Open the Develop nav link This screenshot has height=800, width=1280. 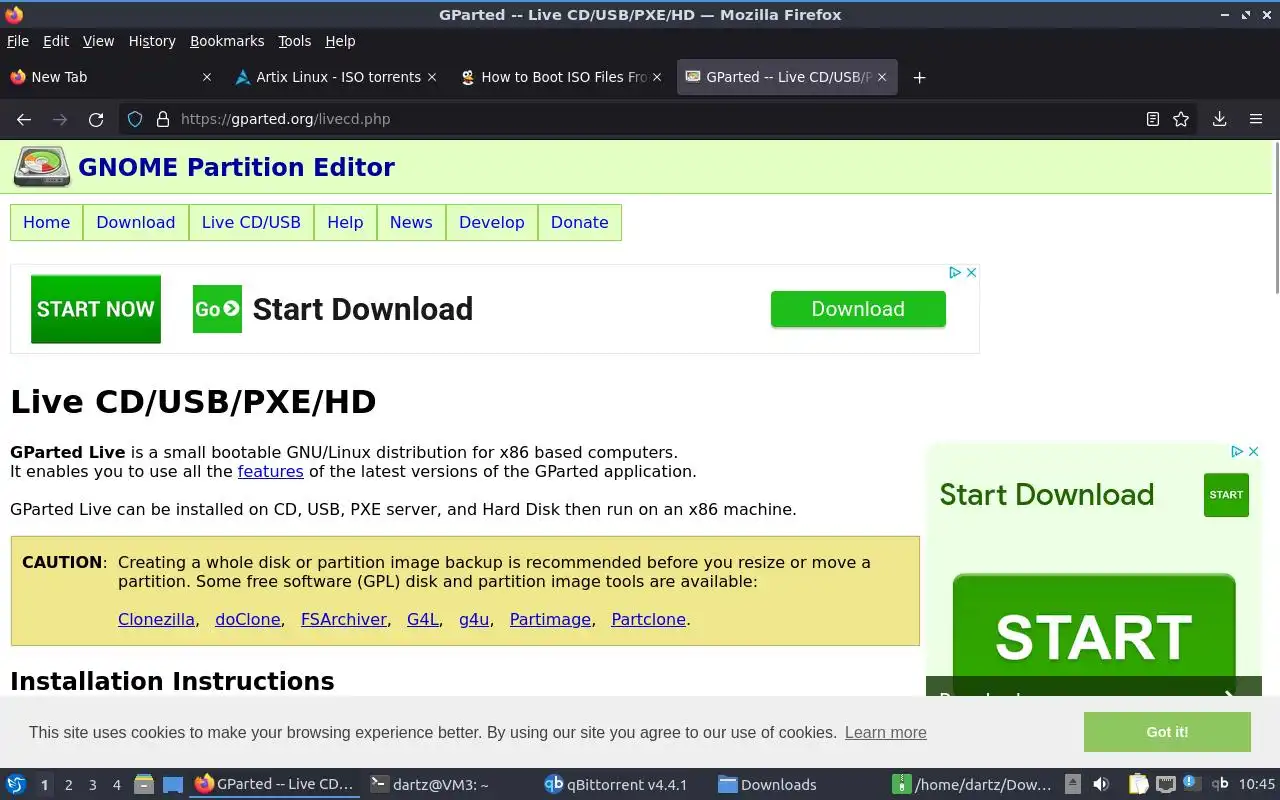492,222
